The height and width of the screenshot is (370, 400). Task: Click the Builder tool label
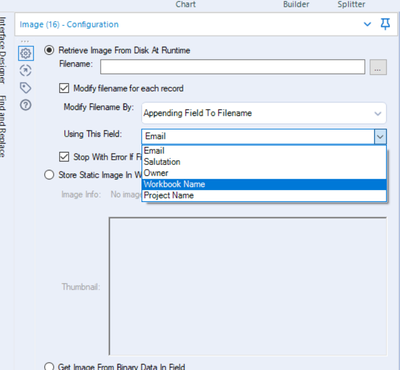[x=296, y=4]
